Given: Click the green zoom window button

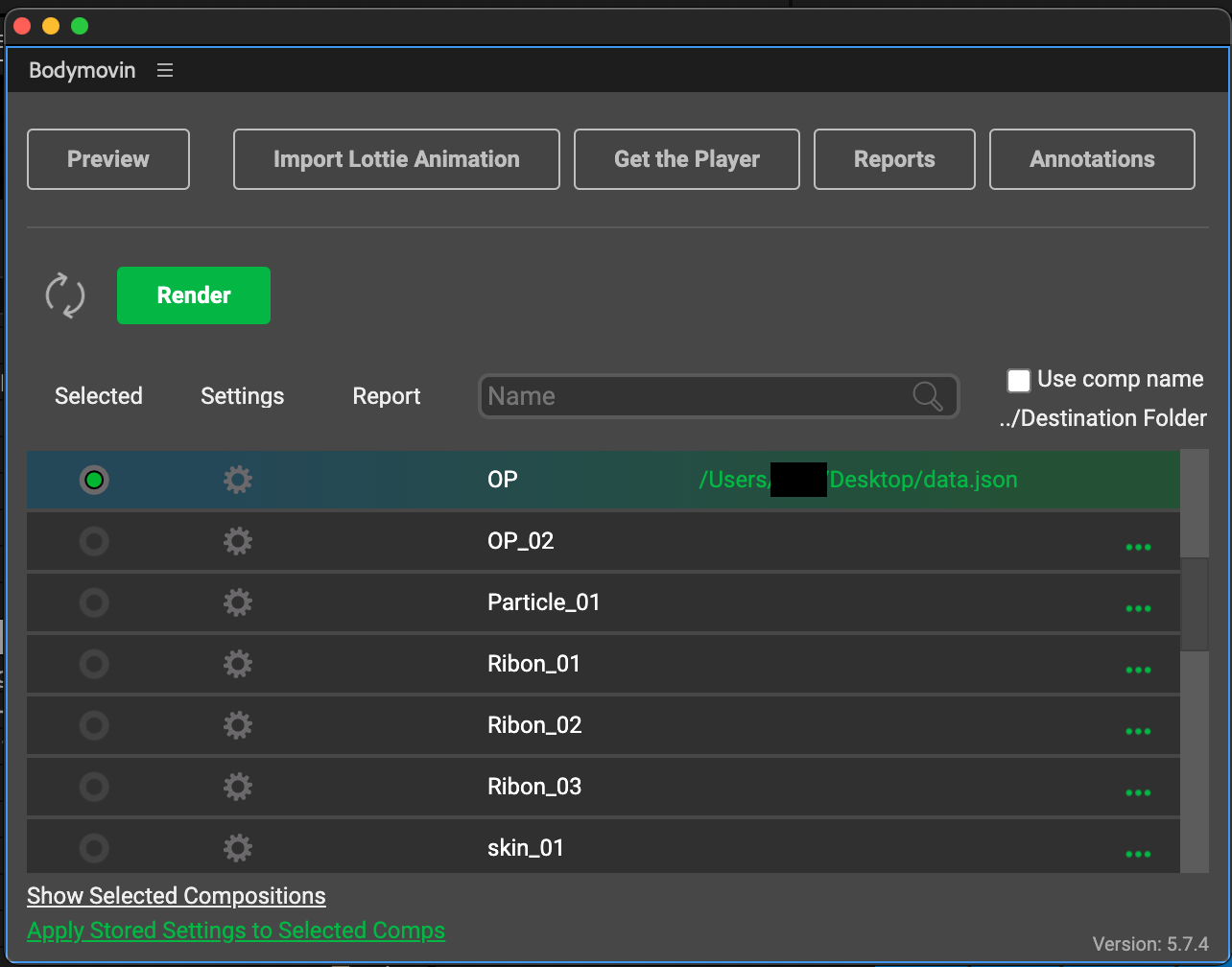Looking at the screenshot, I should click(x=80, y=26).
